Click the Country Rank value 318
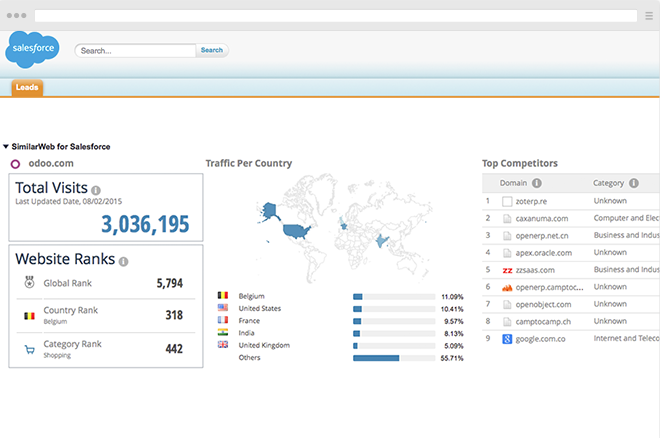660x438 pixels. pyautogui.click(x=174, y=315)
